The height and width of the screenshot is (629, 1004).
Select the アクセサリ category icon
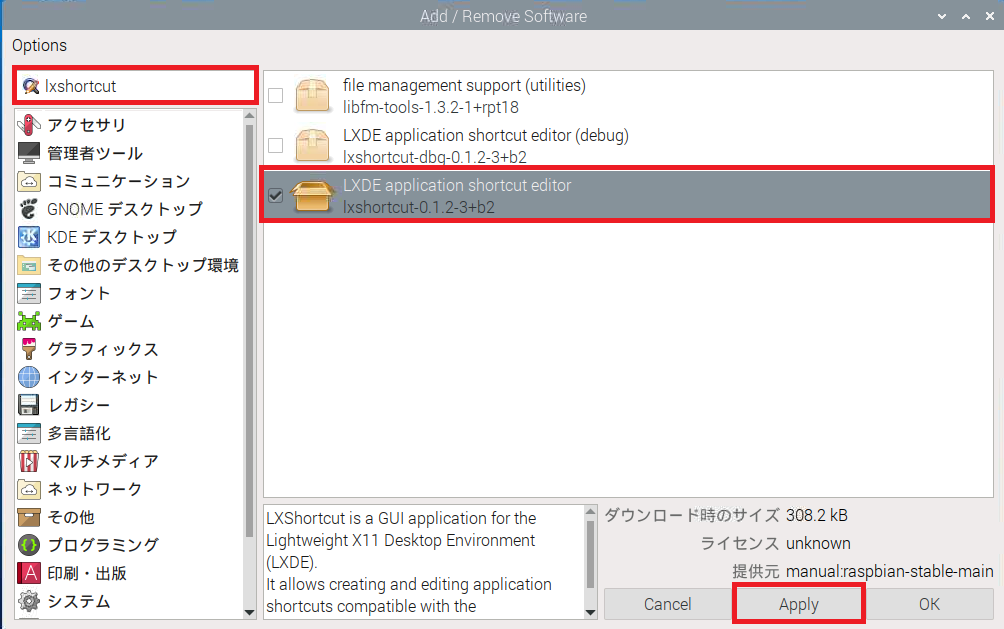pyautogui.click(x=29, y=125)
